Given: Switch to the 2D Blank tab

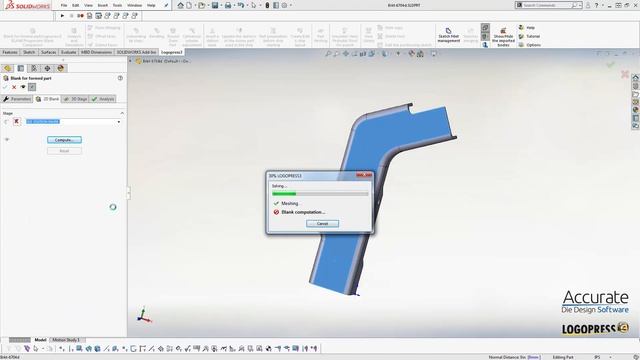Looking at the screenshot, I should click(48, 99).
